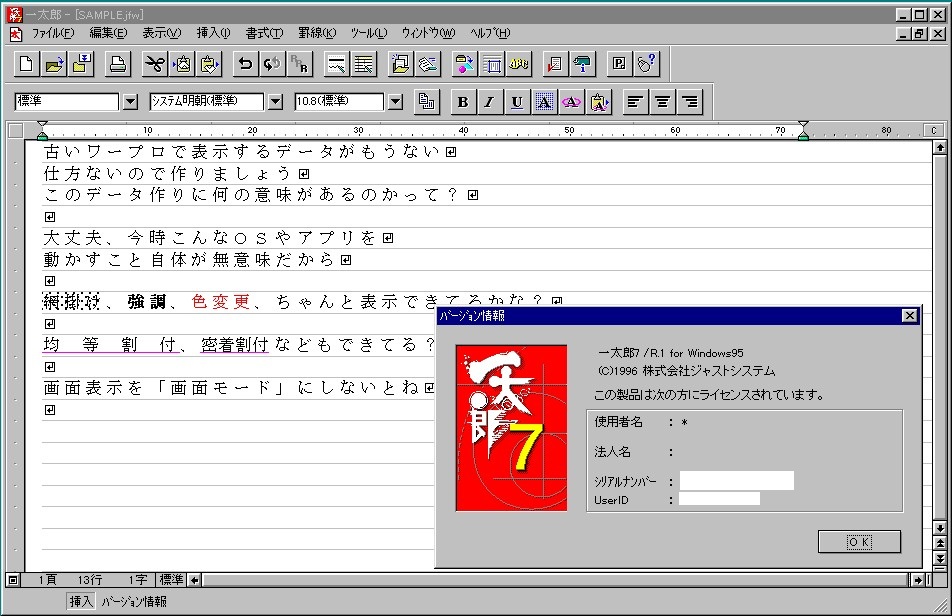
Task: Open the 罫線 menu
Action: coord(317,33)
